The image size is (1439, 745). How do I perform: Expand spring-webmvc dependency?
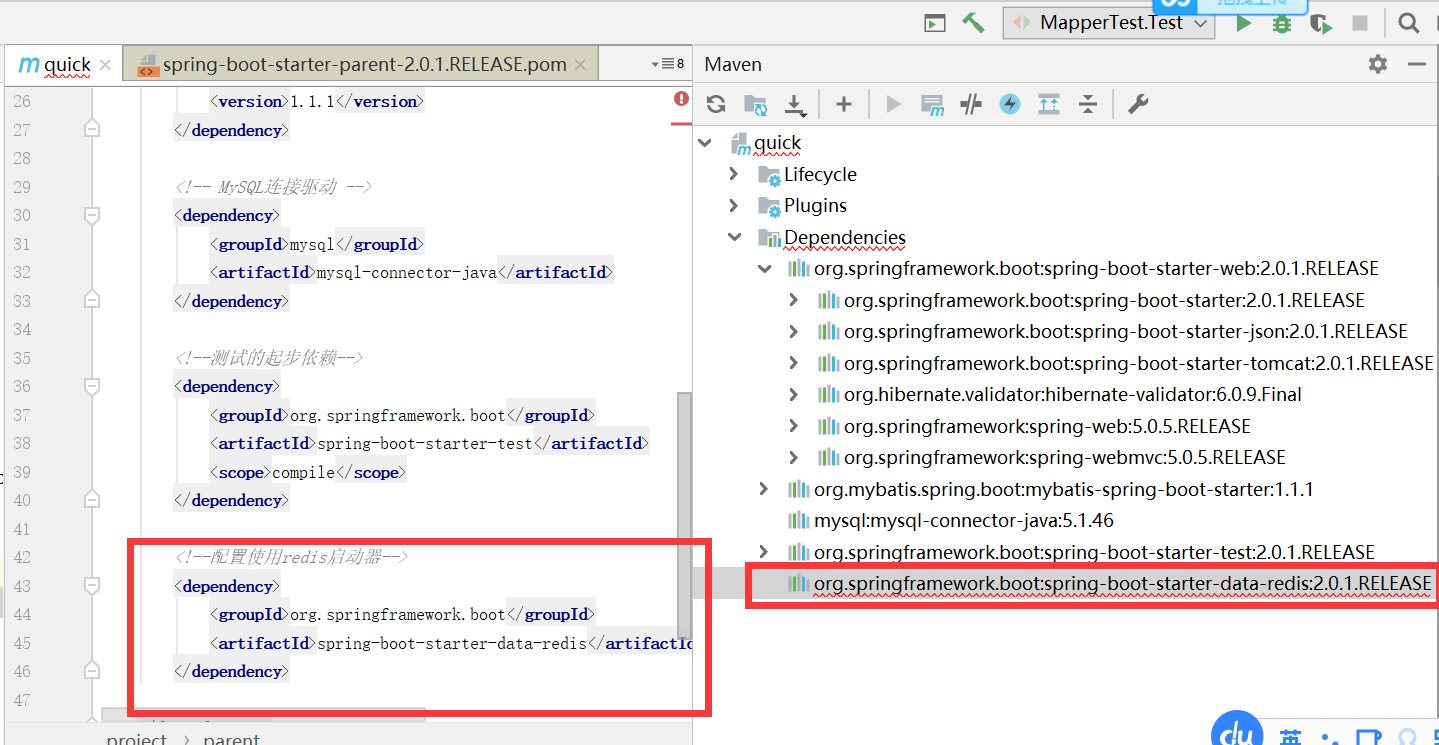pos(794,457)
